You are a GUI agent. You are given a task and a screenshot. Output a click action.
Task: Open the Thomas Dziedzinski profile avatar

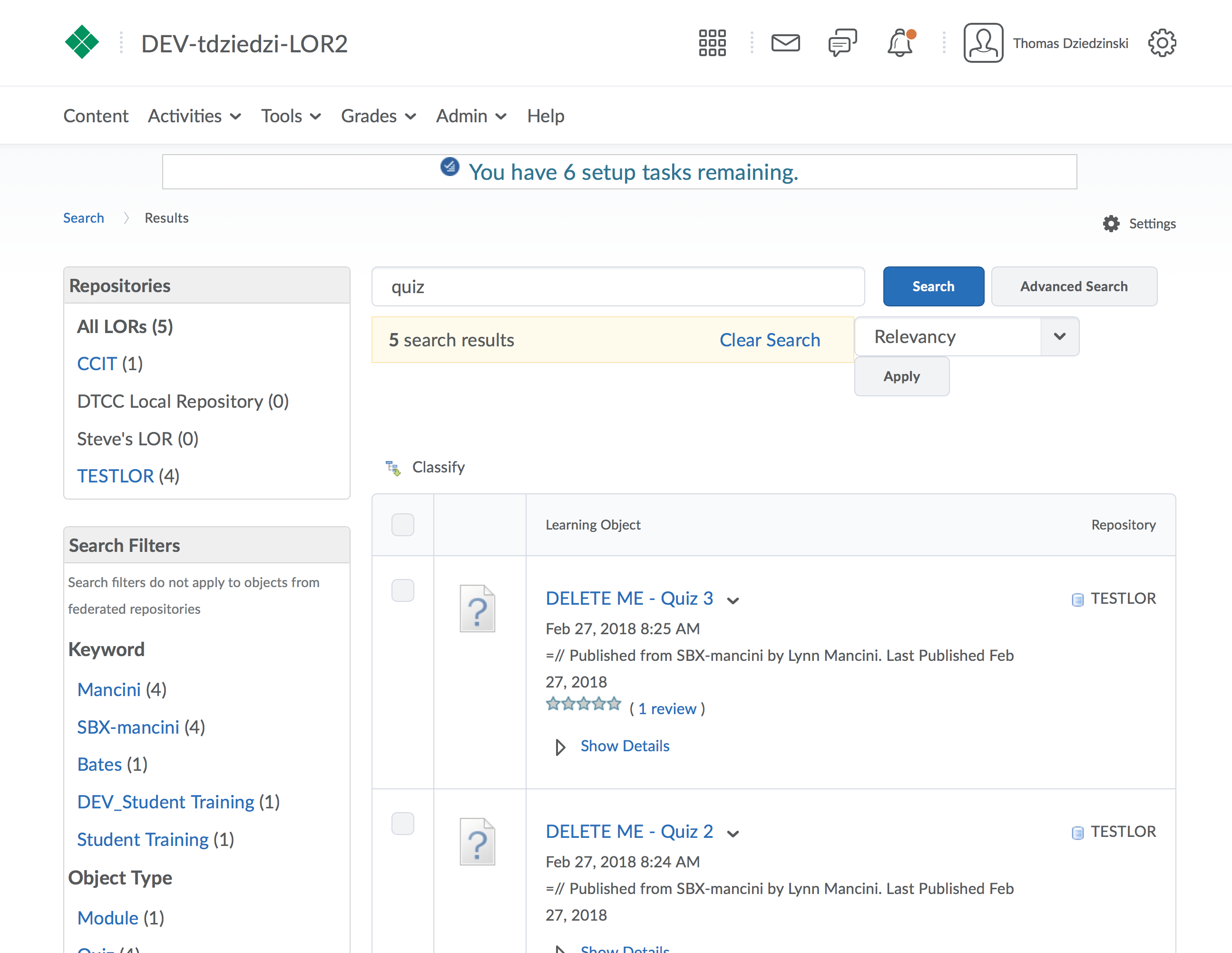tap(983, 43)
